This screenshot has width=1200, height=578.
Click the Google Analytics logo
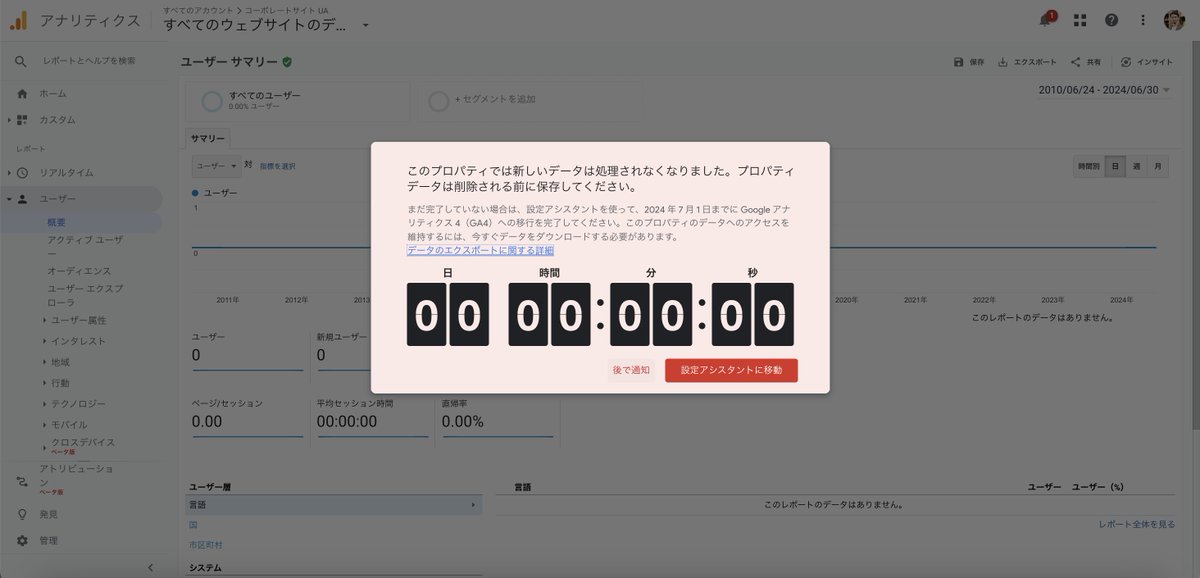(x=20, y=19)
